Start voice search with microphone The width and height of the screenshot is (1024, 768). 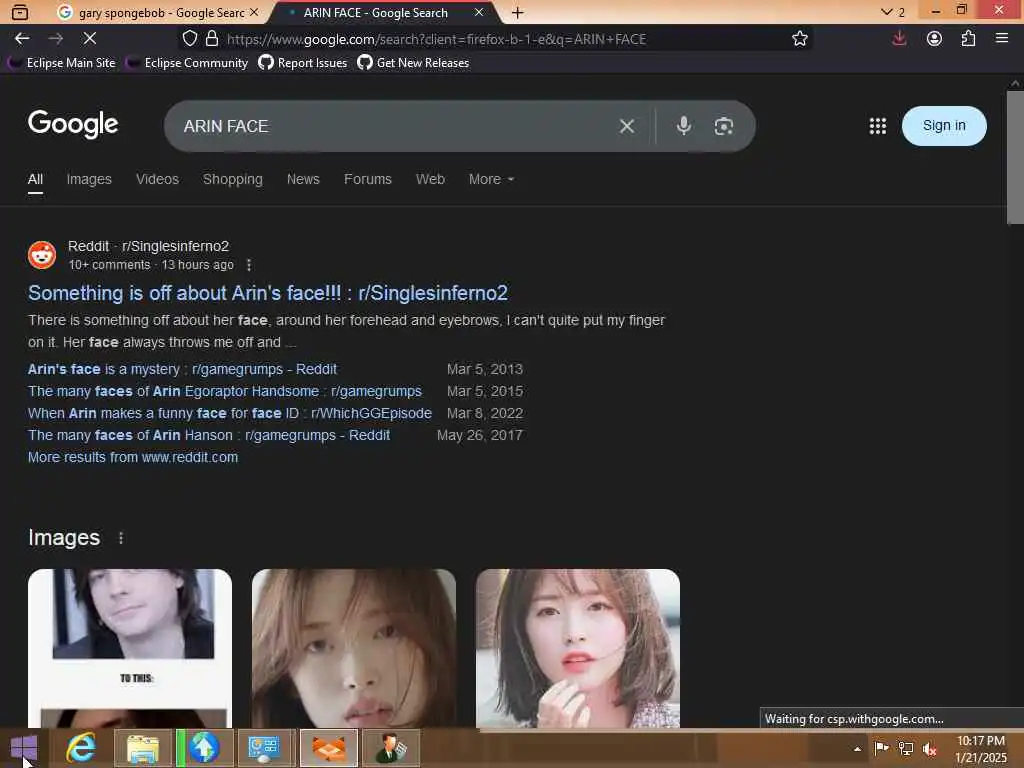[683, 125]
